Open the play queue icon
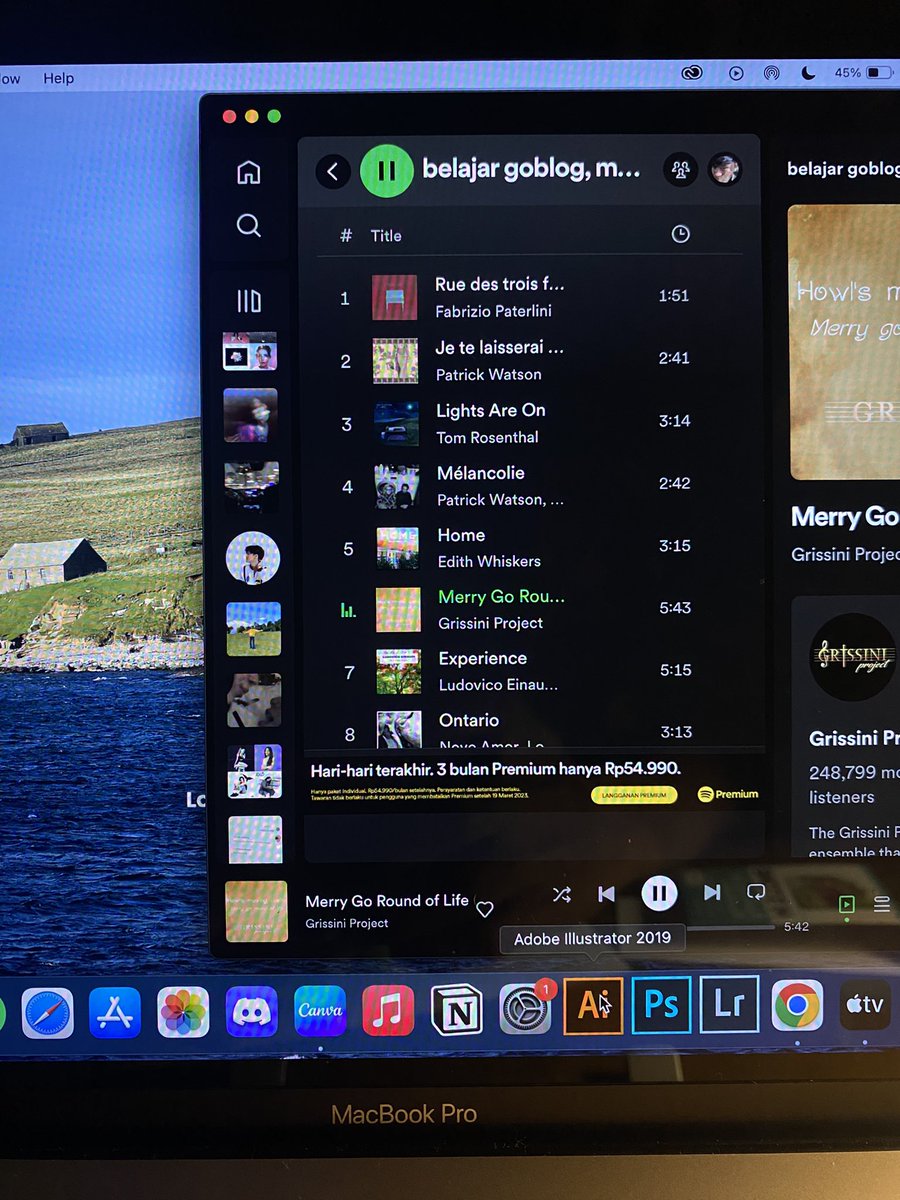The width and height of the screenshot is (900, 1200). click(881, 904)
